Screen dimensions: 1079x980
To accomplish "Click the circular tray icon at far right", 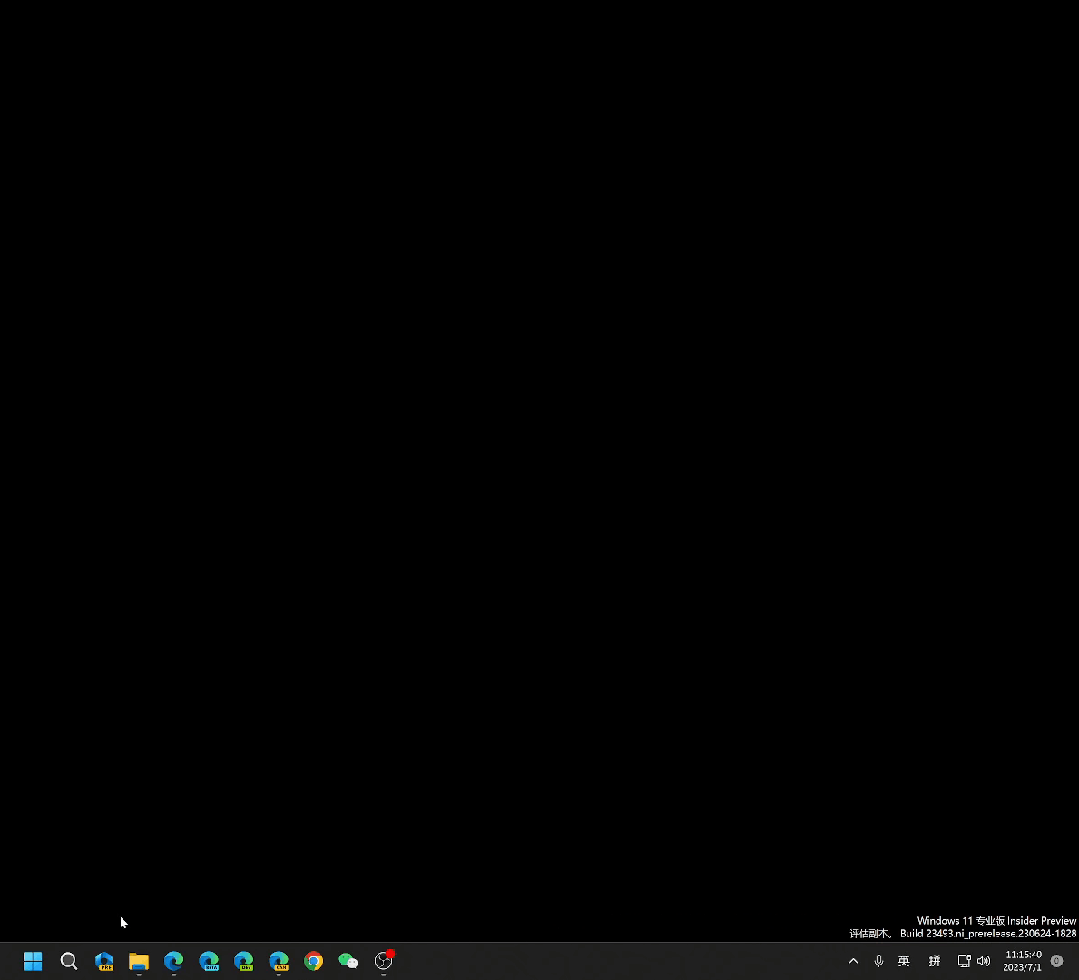I will tap(1056, 961).
